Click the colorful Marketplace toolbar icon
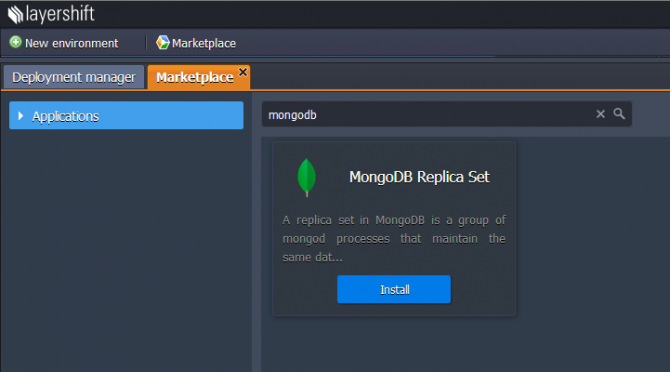The image size is (670, 372). coord(162,42)
